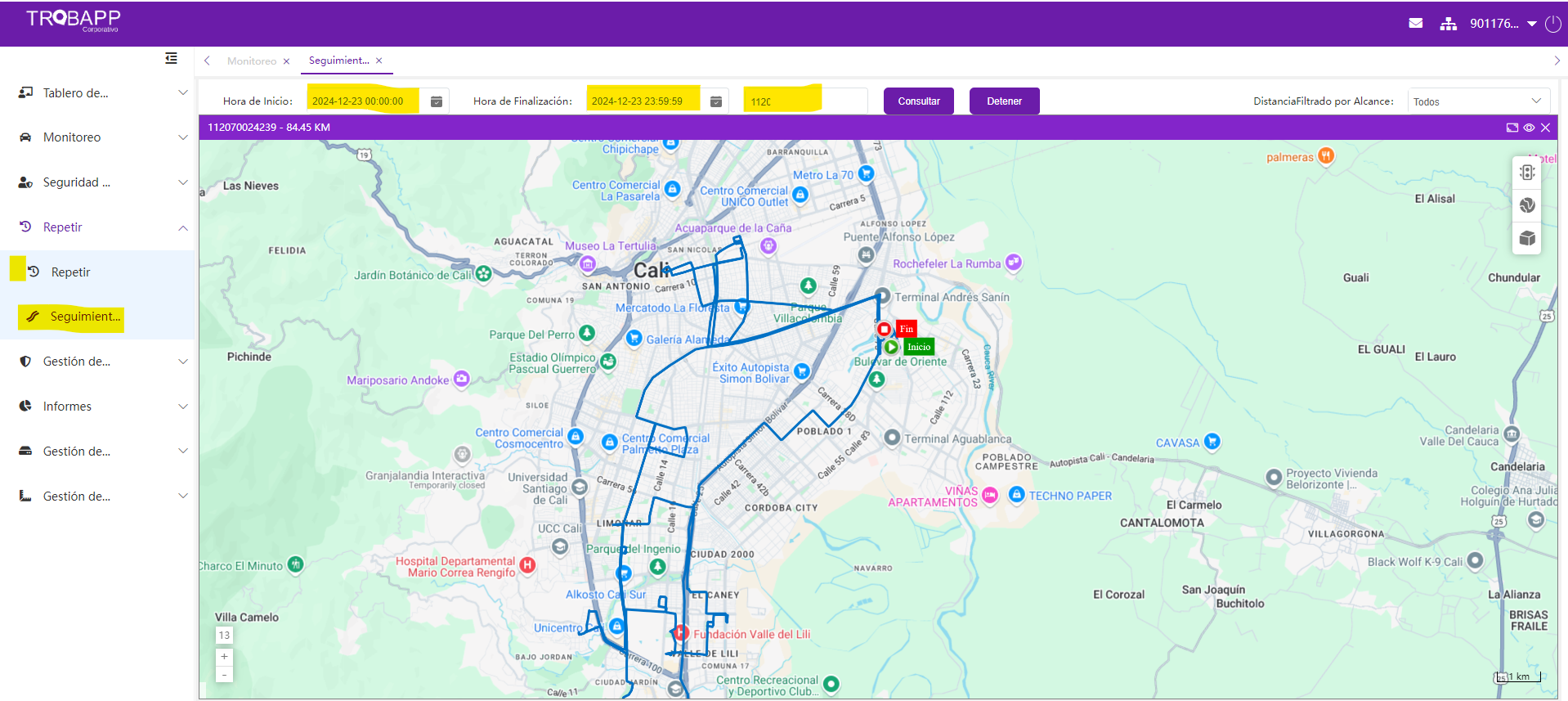
Task: Click the Terminal Aguablanca pin
Action: point(892,438)
